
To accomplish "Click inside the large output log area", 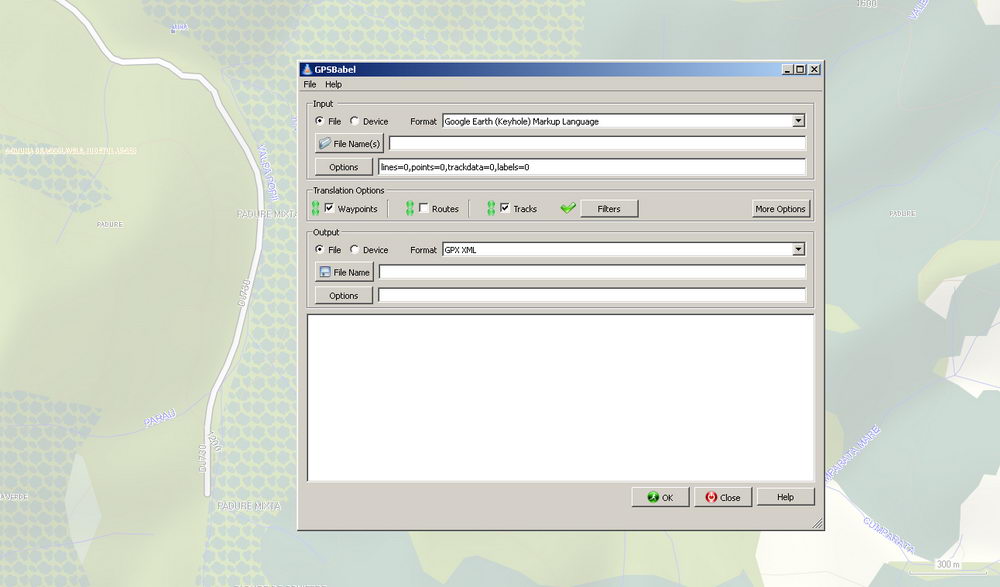I will 561,398.
